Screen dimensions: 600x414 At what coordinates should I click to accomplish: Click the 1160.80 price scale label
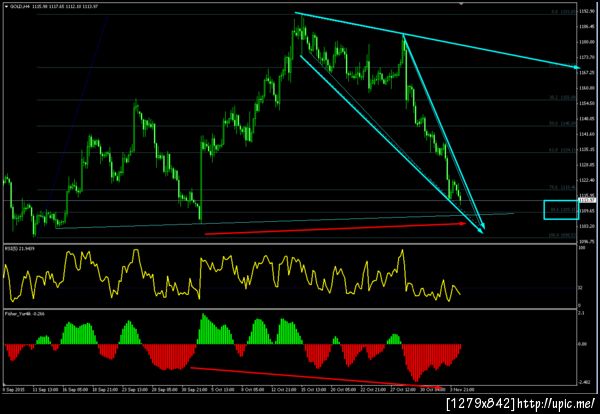587,88
